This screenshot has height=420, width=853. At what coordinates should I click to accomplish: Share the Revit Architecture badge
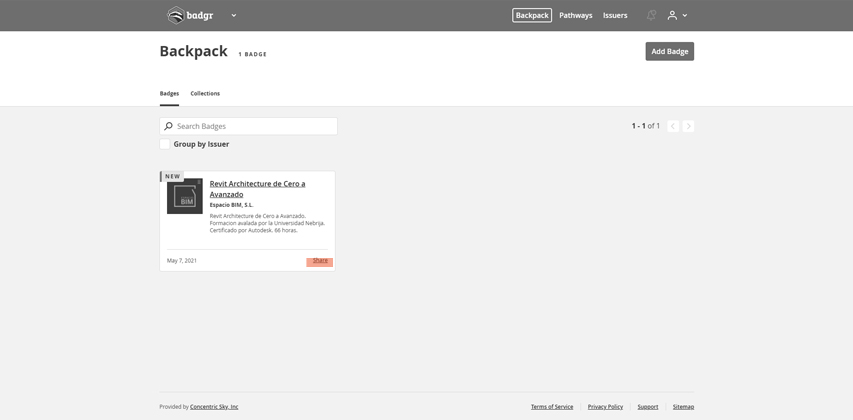[x=320, y=261]
